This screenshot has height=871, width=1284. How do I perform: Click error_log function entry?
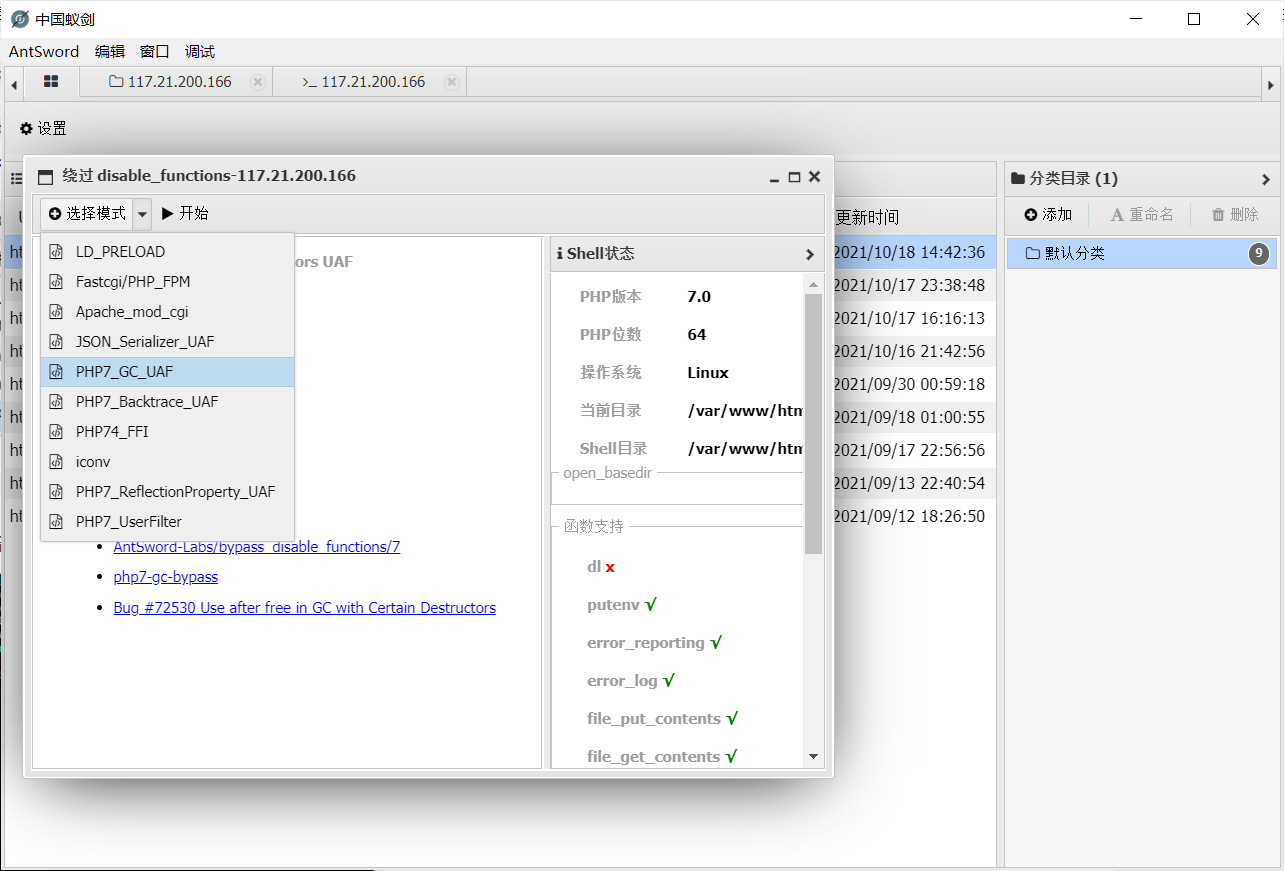tap(630, 681)
